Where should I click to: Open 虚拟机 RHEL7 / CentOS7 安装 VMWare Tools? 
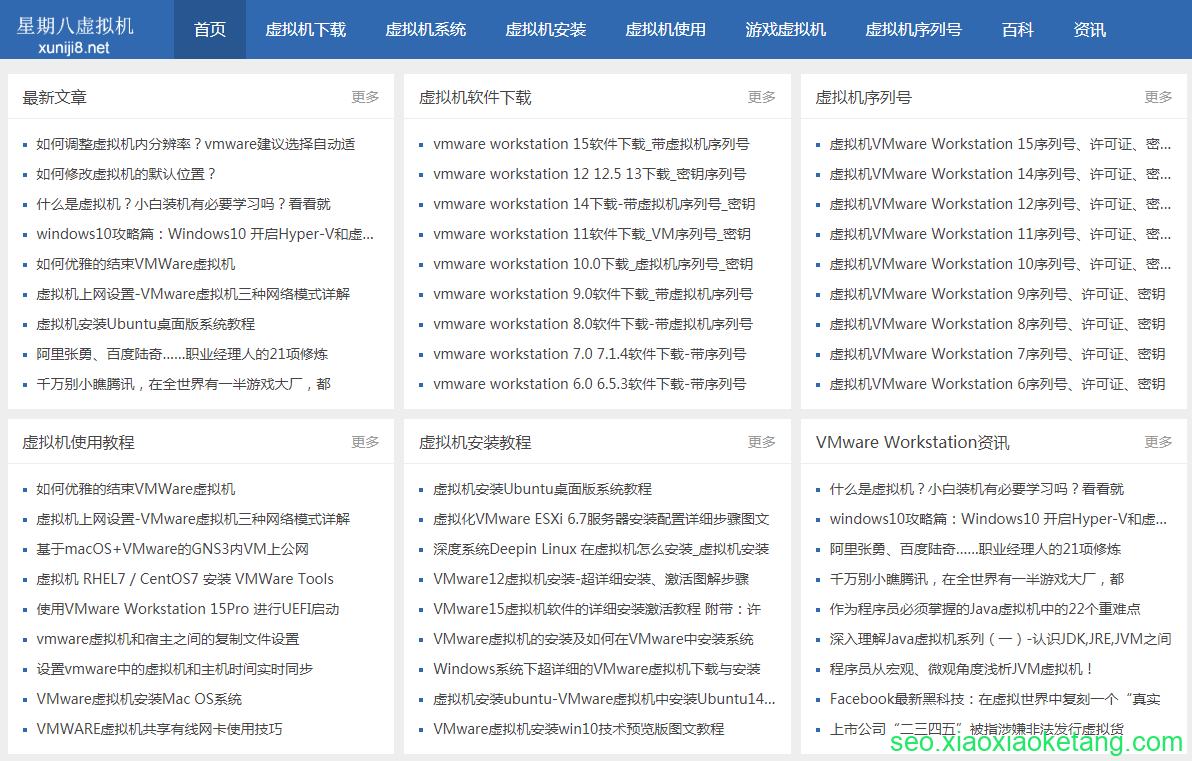click(185, 579)
